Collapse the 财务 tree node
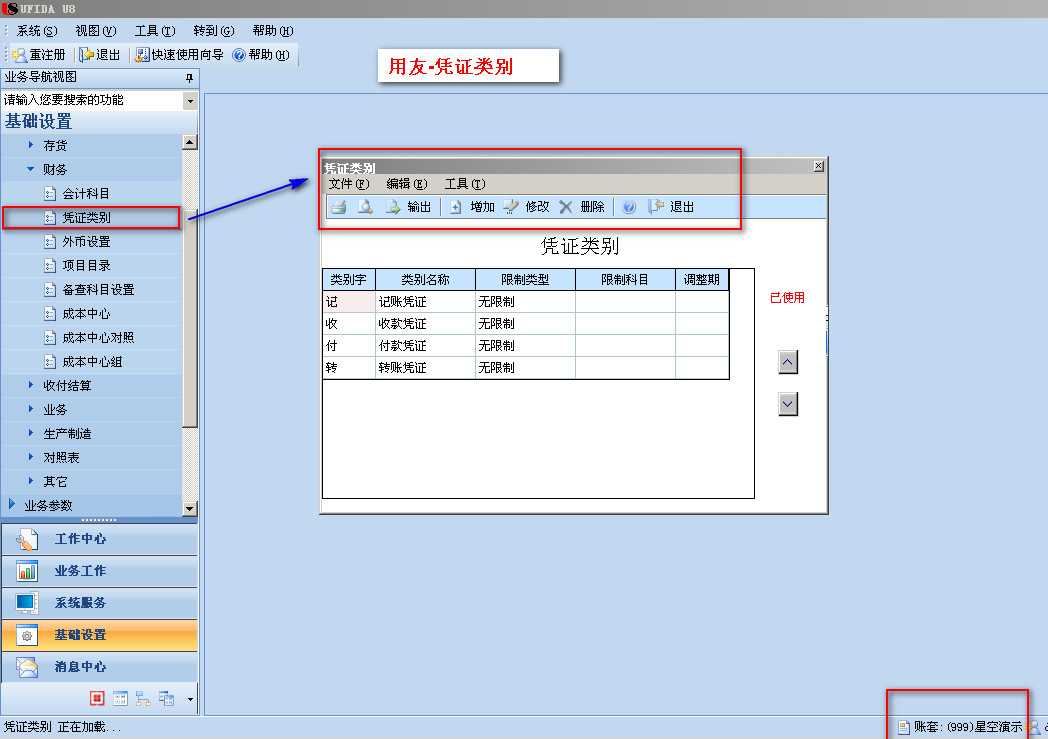Viewport: 1048px width, 739px height. 31,170
